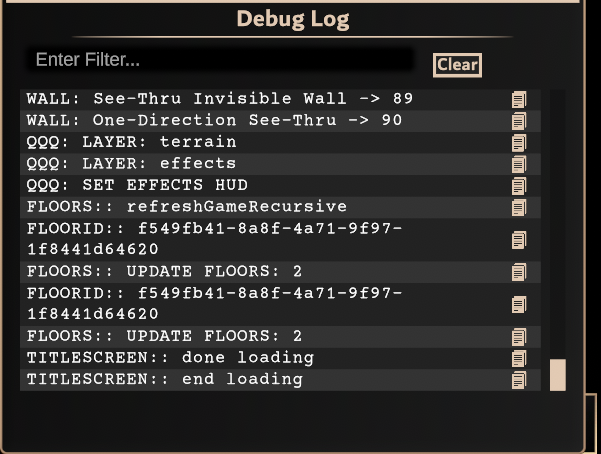Copy the refreshGameRecursive log entry
The height and width of the screenshot is (454, 601).
519,207
